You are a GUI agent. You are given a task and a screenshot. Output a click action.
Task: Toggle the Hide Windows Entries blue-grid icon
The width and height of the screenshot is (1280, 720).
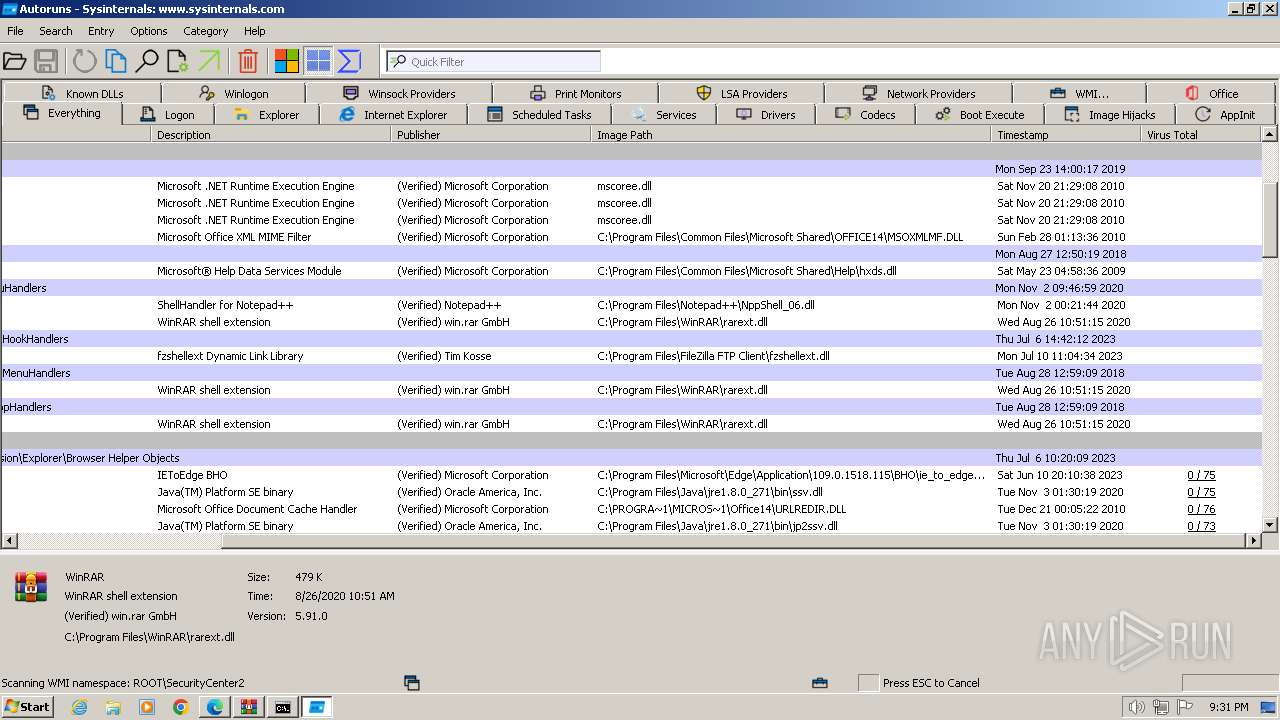(318, 61)
